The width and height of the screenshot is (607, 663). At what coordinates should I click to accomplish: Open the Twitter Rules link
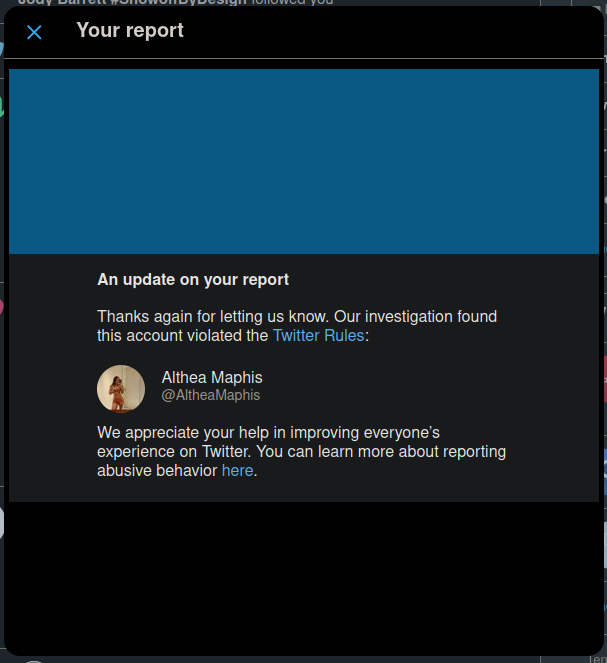click(318, 336)
